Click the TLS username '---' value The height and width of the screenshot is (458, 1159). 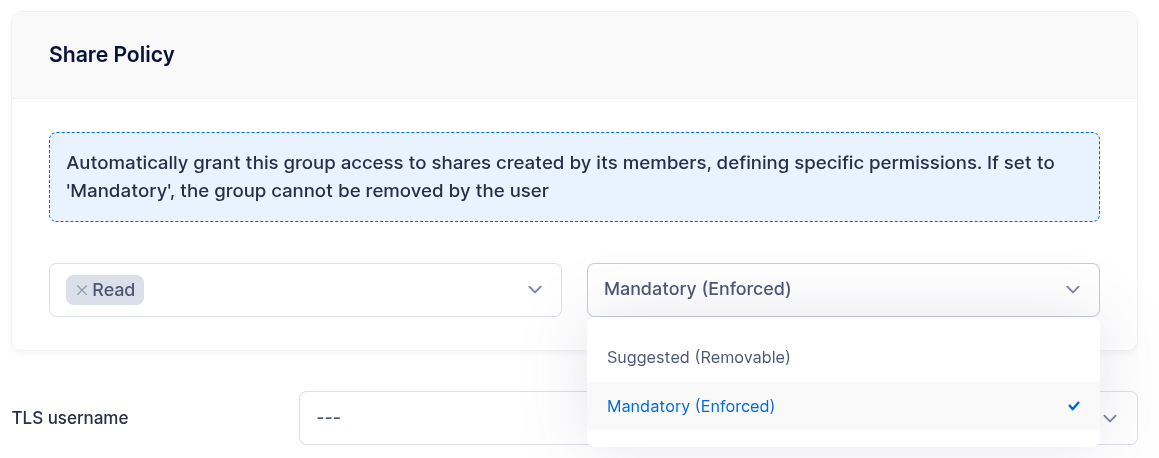click(329, 418)
